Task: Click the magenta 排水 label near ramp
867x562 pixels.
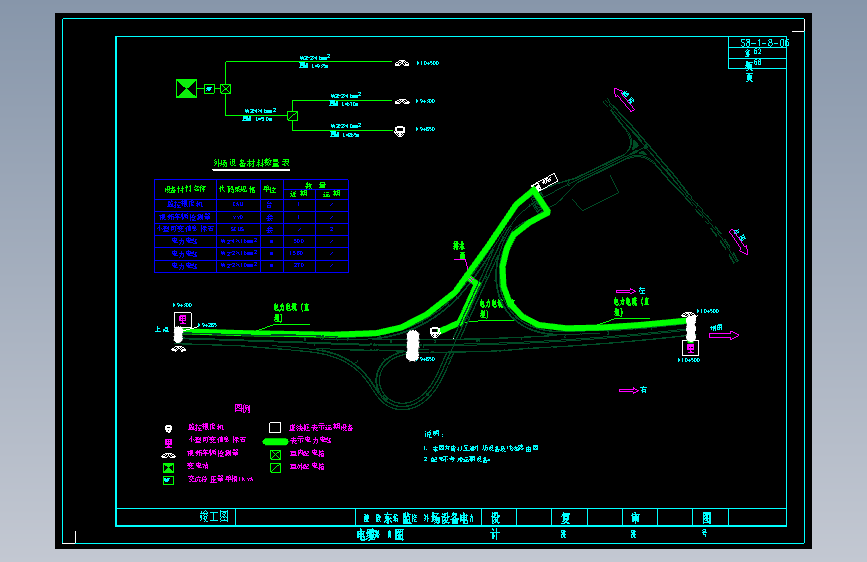Action: tap(459, 249)
